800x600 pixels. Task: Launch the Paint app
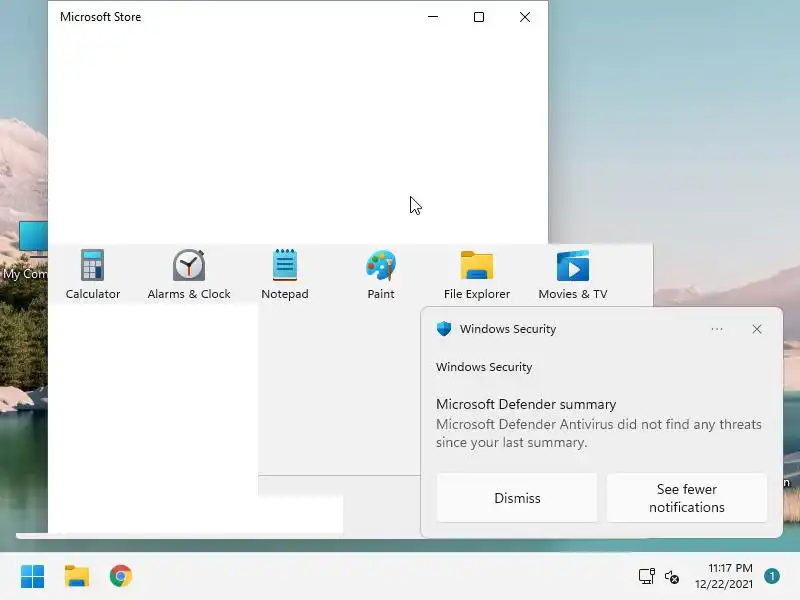click(381, 274)
